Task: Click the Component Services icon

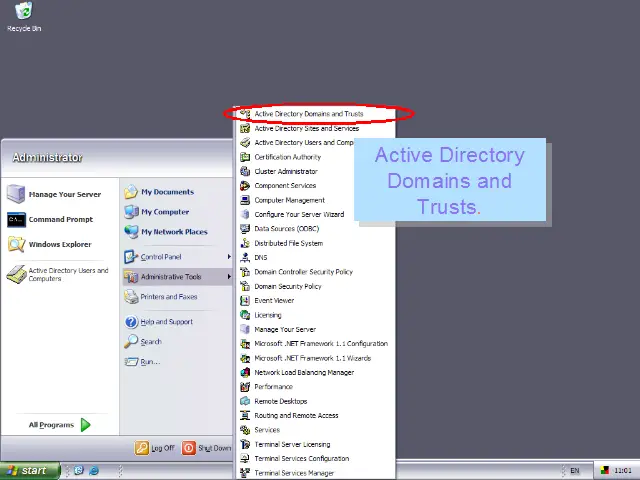Action: [x=245, y=186]
